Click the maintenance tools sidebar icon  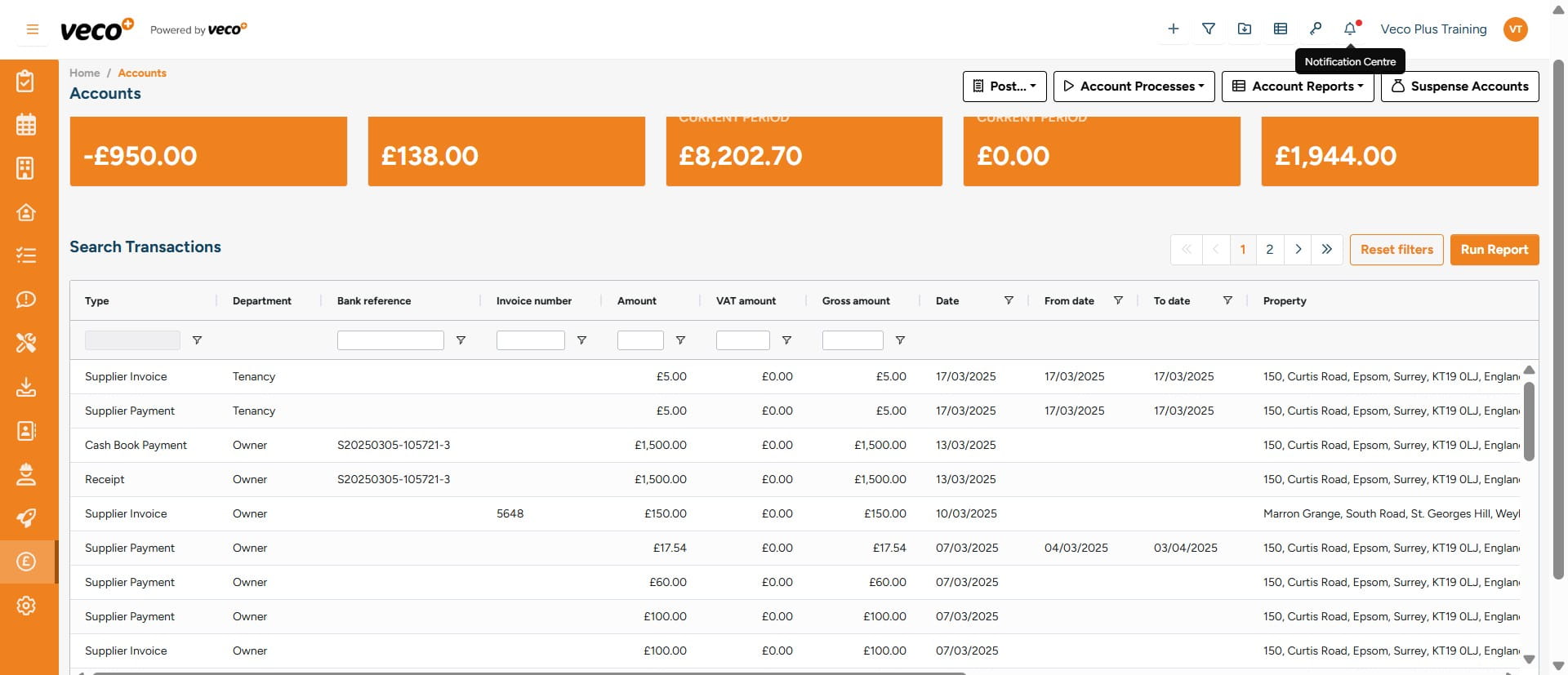(26, 343)
